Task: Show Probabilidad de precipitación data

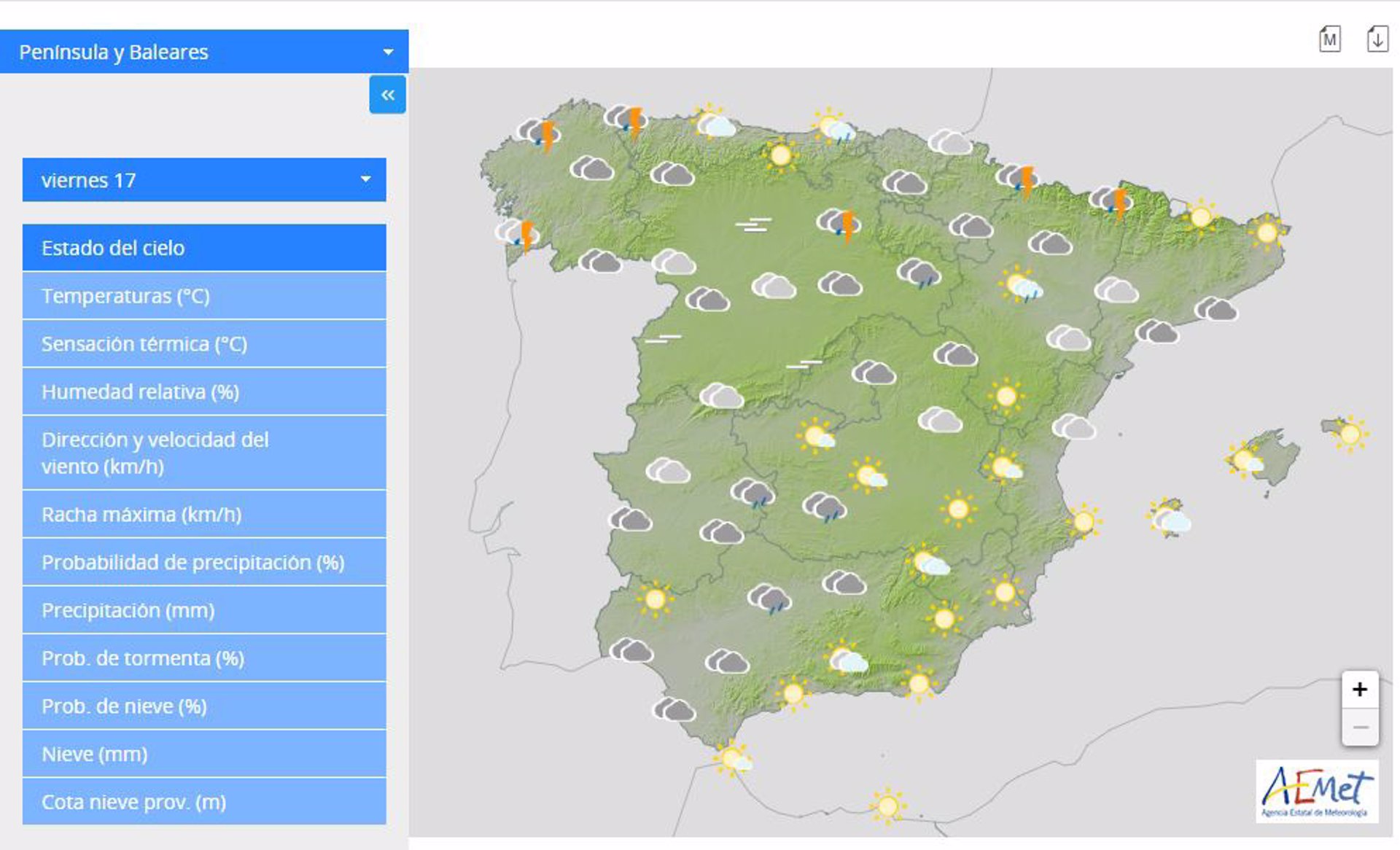Action: (204, 562)
